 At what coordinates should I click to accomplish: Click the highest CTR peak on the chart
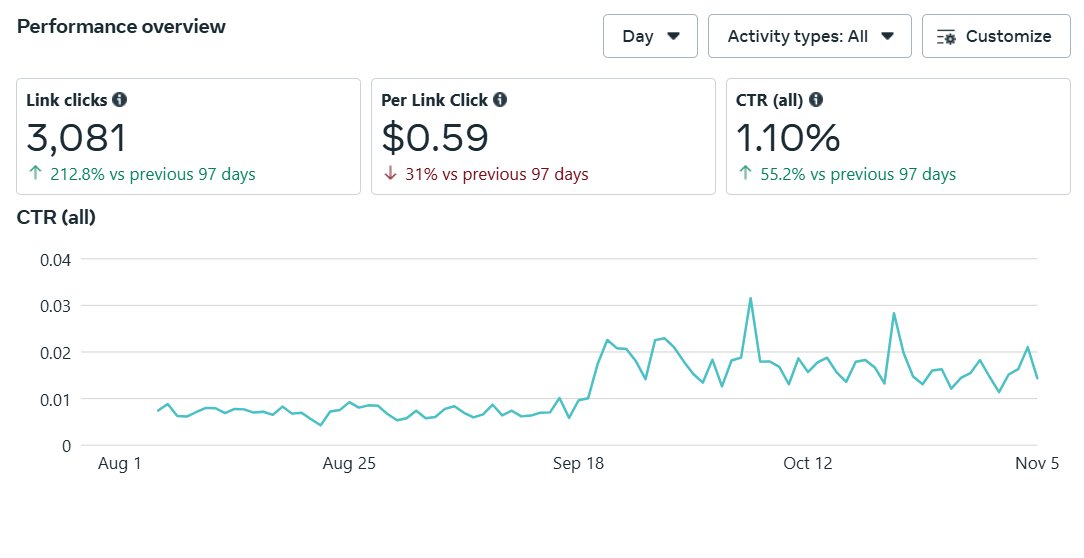click(750, 299)
